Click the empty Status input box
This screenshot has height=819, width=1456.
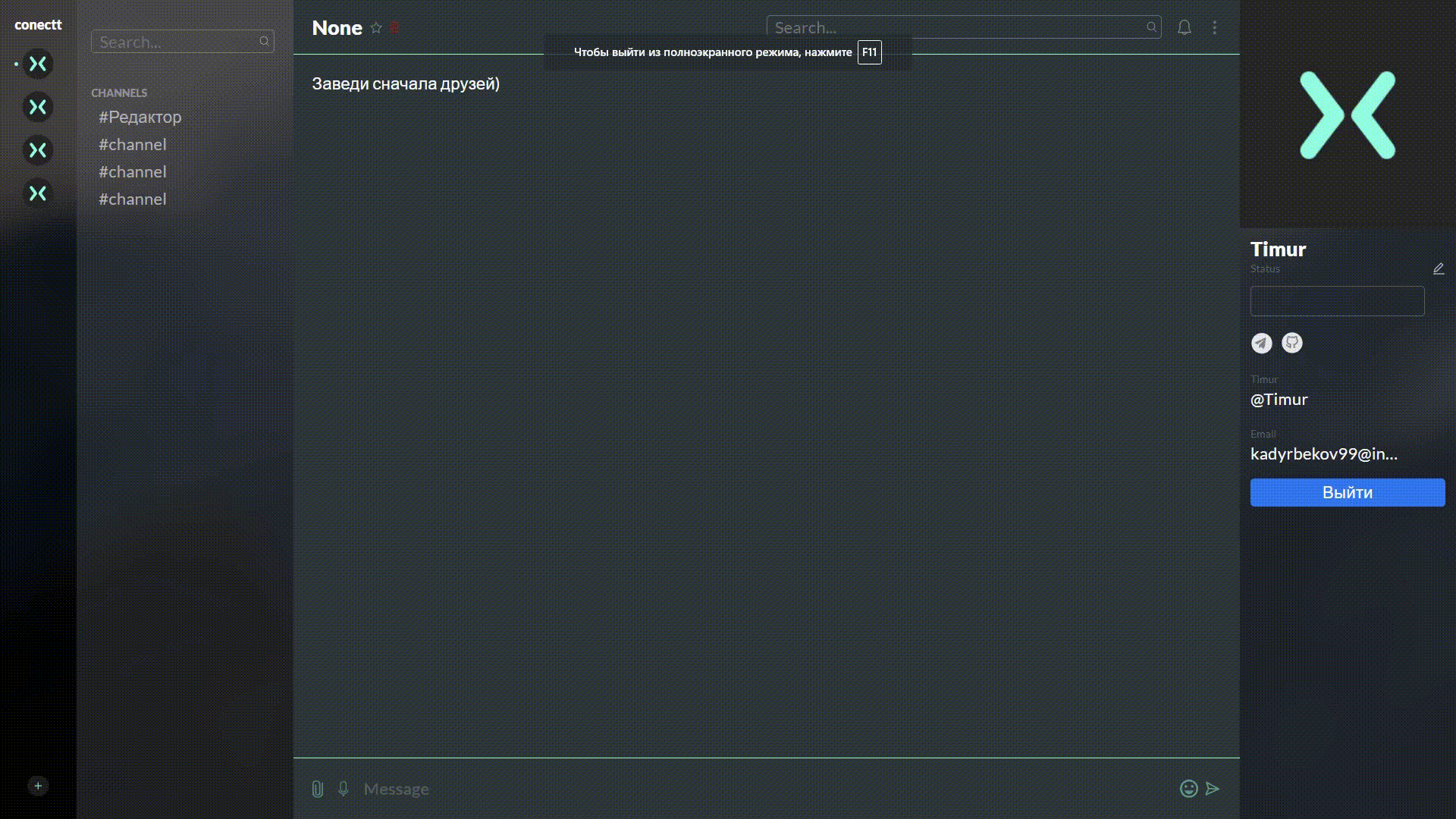[1337, 301]
